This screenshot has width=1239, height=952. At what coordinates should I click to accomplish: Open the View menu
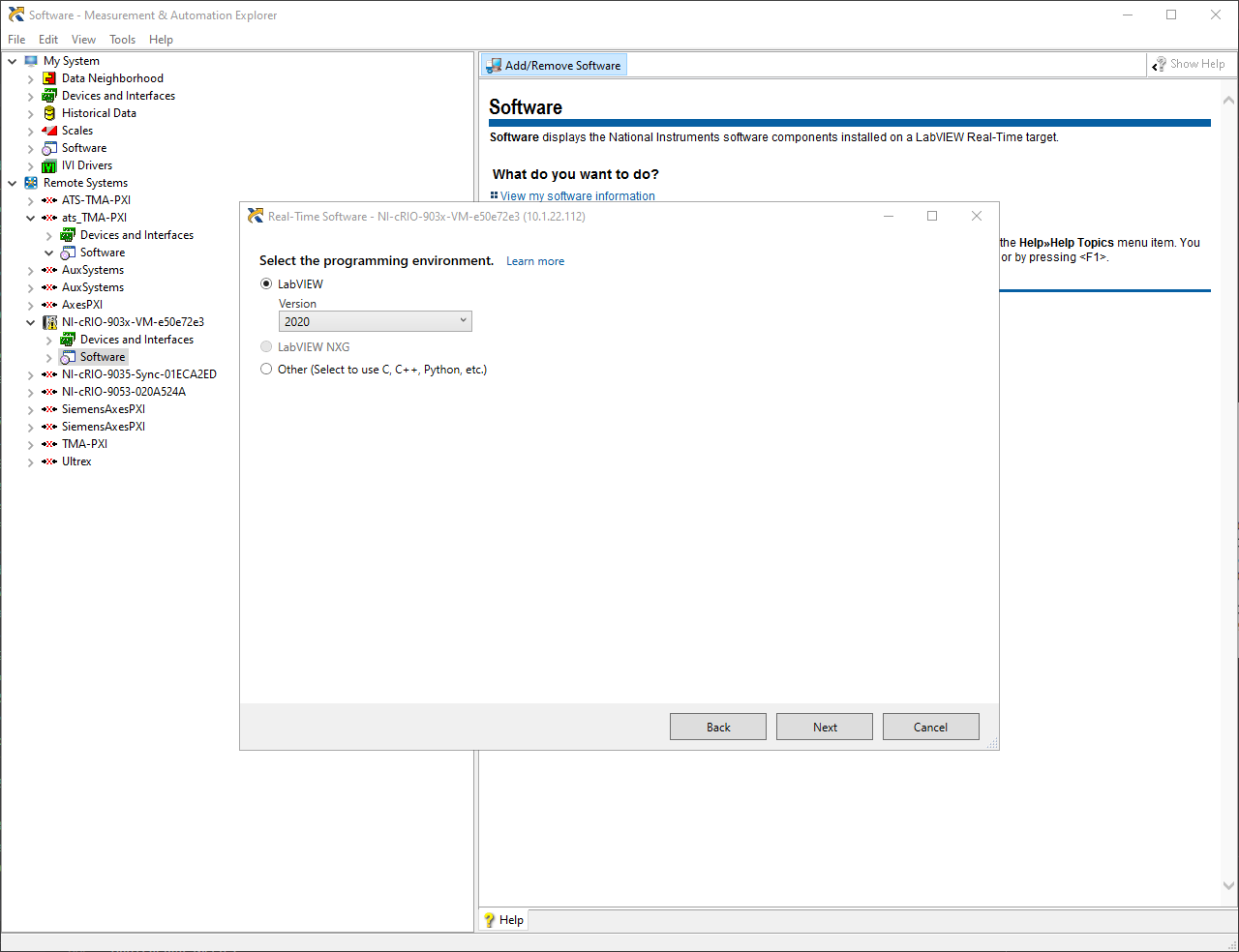pyautogui.click(x=83, y=40)
